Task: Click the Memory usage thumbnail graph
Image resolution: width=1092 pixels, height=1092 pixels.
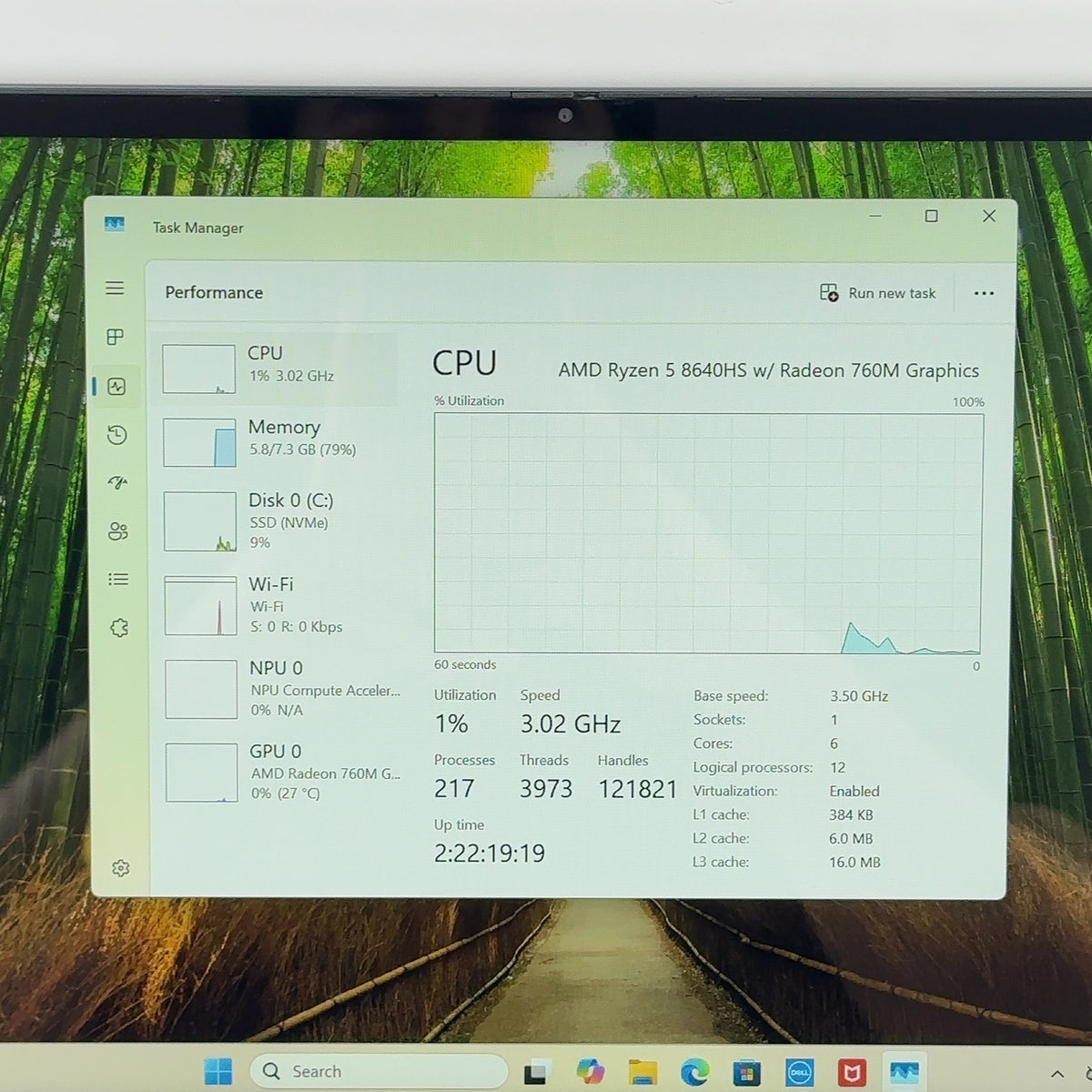Action: [199, 442]
